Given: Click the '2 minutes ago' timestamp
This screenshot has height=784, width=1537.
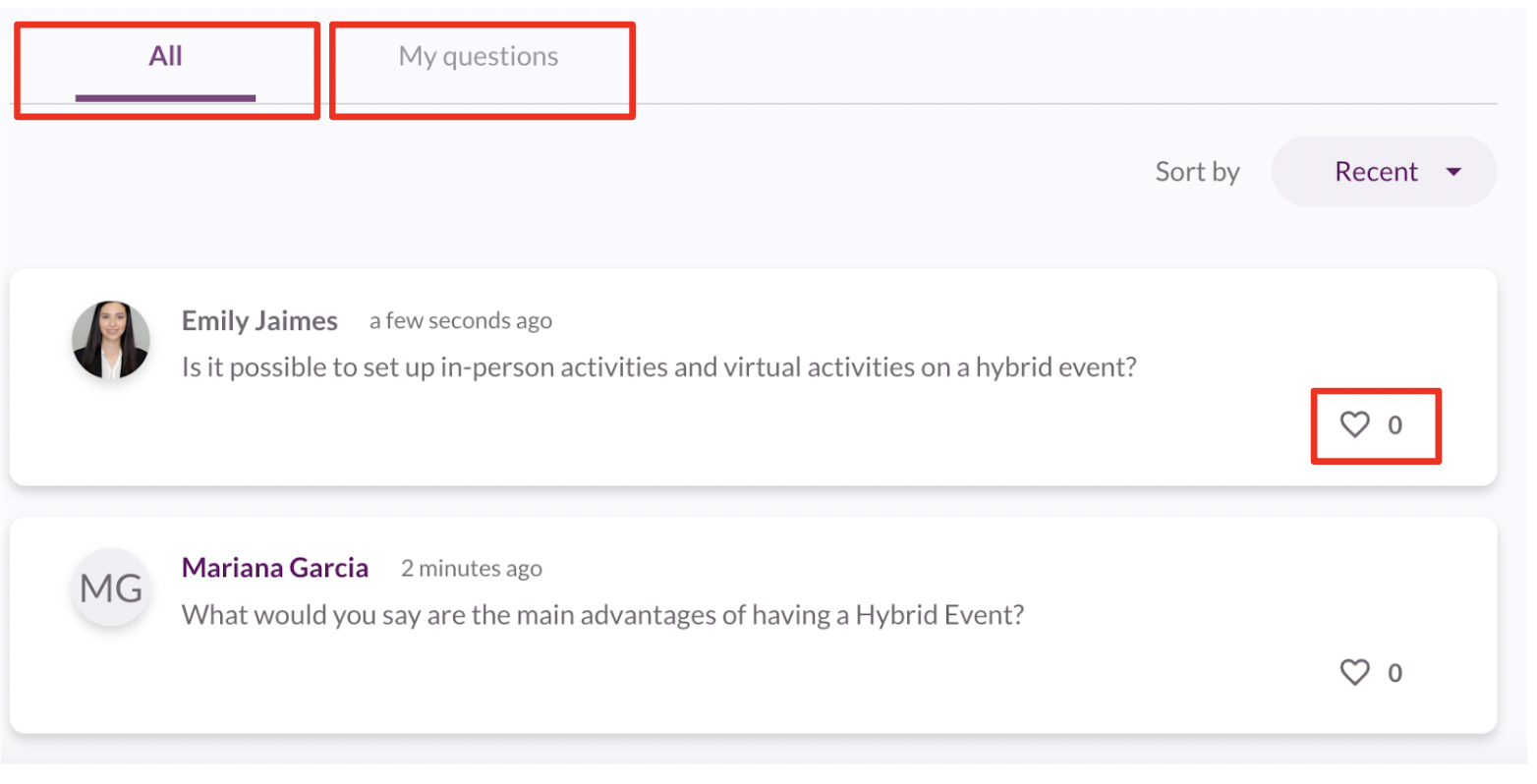Looking at the screenshot, I should pyautogui.click(x=471, y=569).
